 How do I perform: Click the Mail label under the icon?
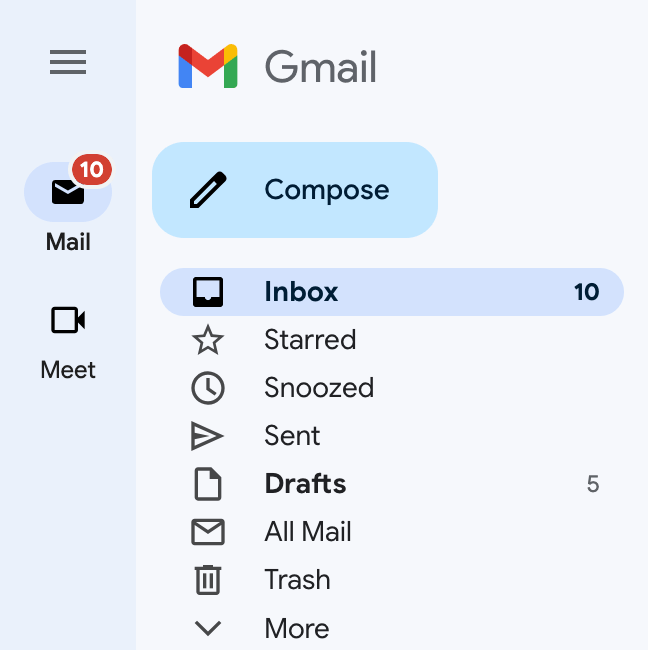68,242
